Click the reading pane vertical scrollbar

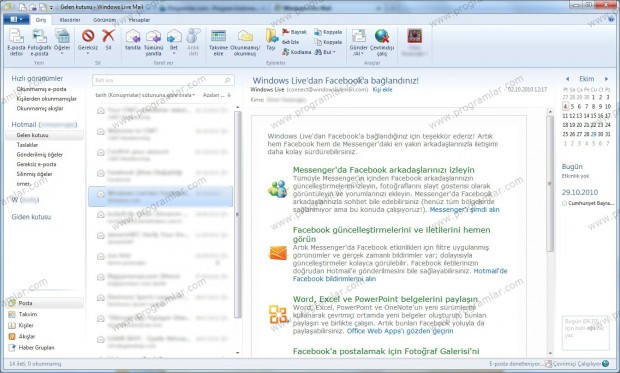click(x=550, y=183)
